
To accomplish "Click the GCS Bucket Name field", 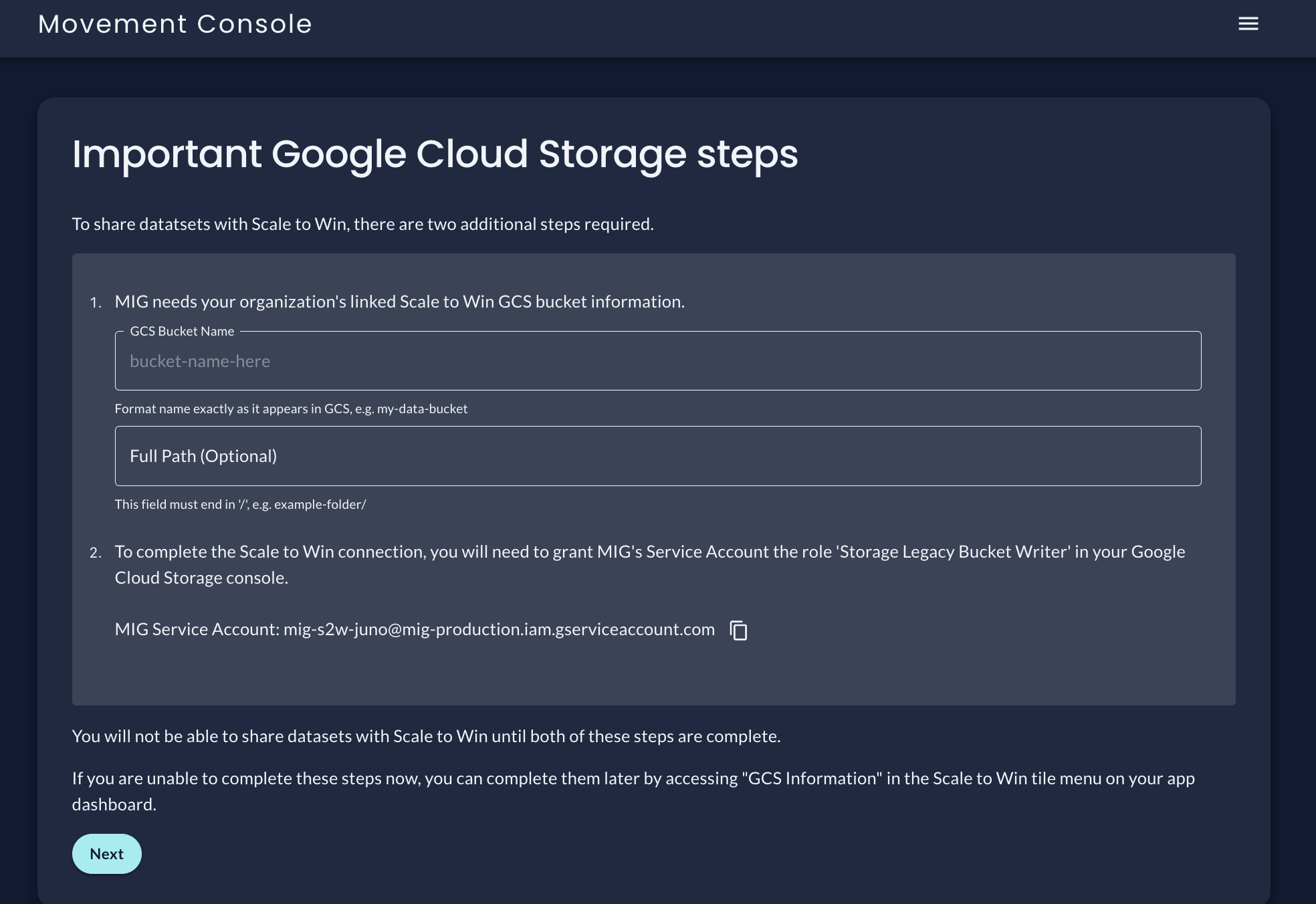I will point(658,361).
